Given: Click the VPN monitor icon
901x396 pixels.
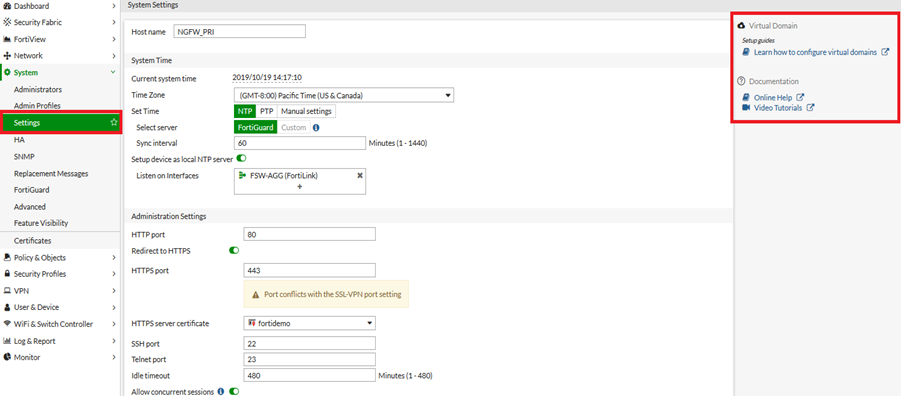Looking at the screenshot, I should coord(7,290).
